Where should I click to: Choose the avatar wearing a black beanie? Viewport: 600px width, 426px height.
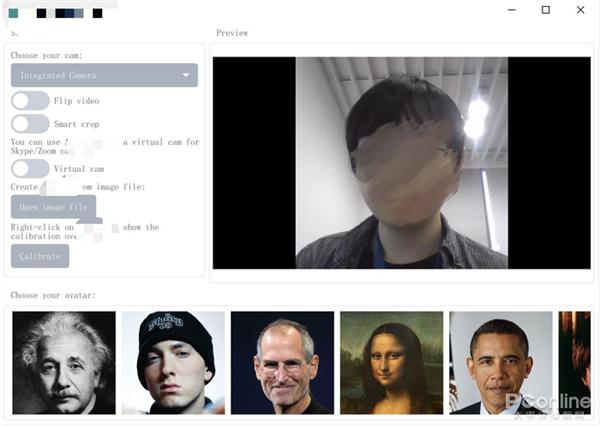pyautogui.click(x=173, y=363)
